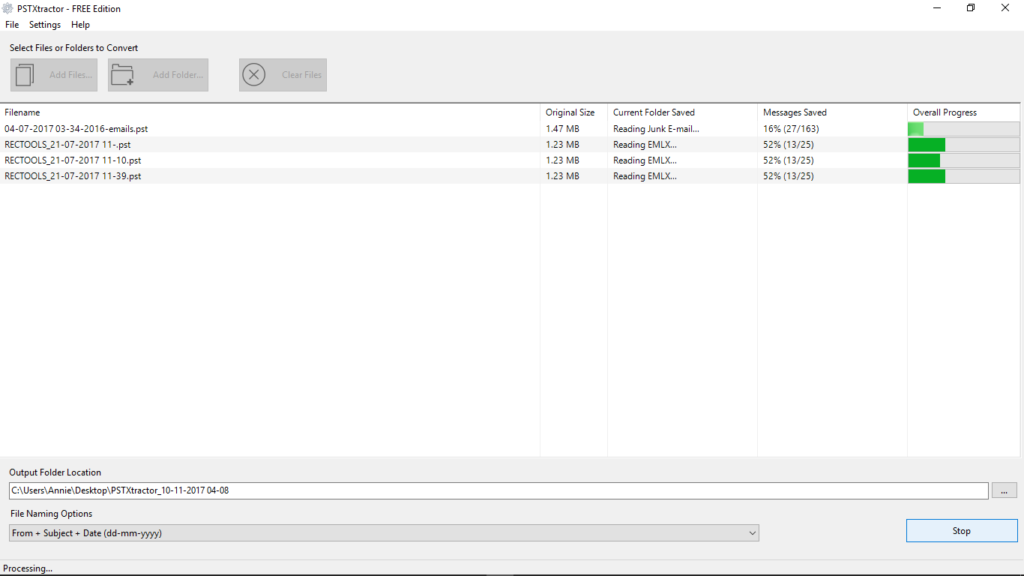Sort by the Original Size column header
Screen dimensions: 1024x576
(x=573, y=112)
